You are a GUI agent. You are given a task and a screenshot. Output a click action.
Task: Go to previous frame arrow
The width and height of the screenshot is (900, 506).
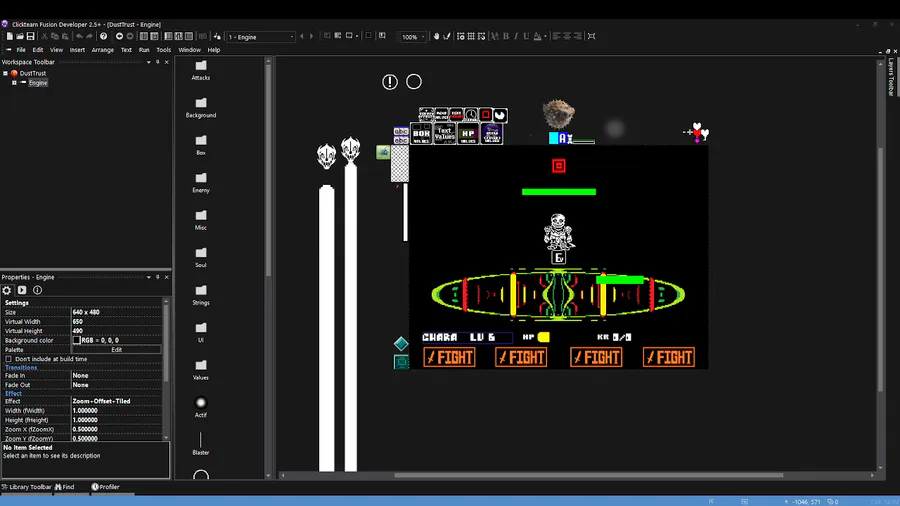point(302,37)
